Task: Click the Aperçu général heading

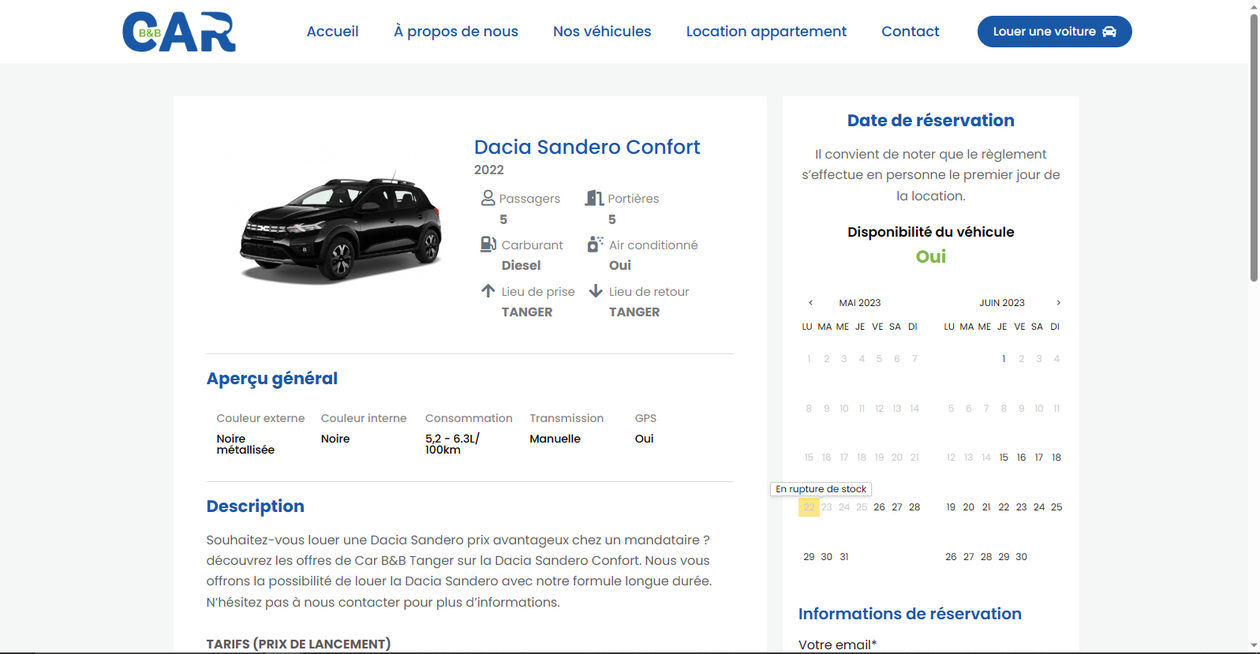Action: coord(272,378)
